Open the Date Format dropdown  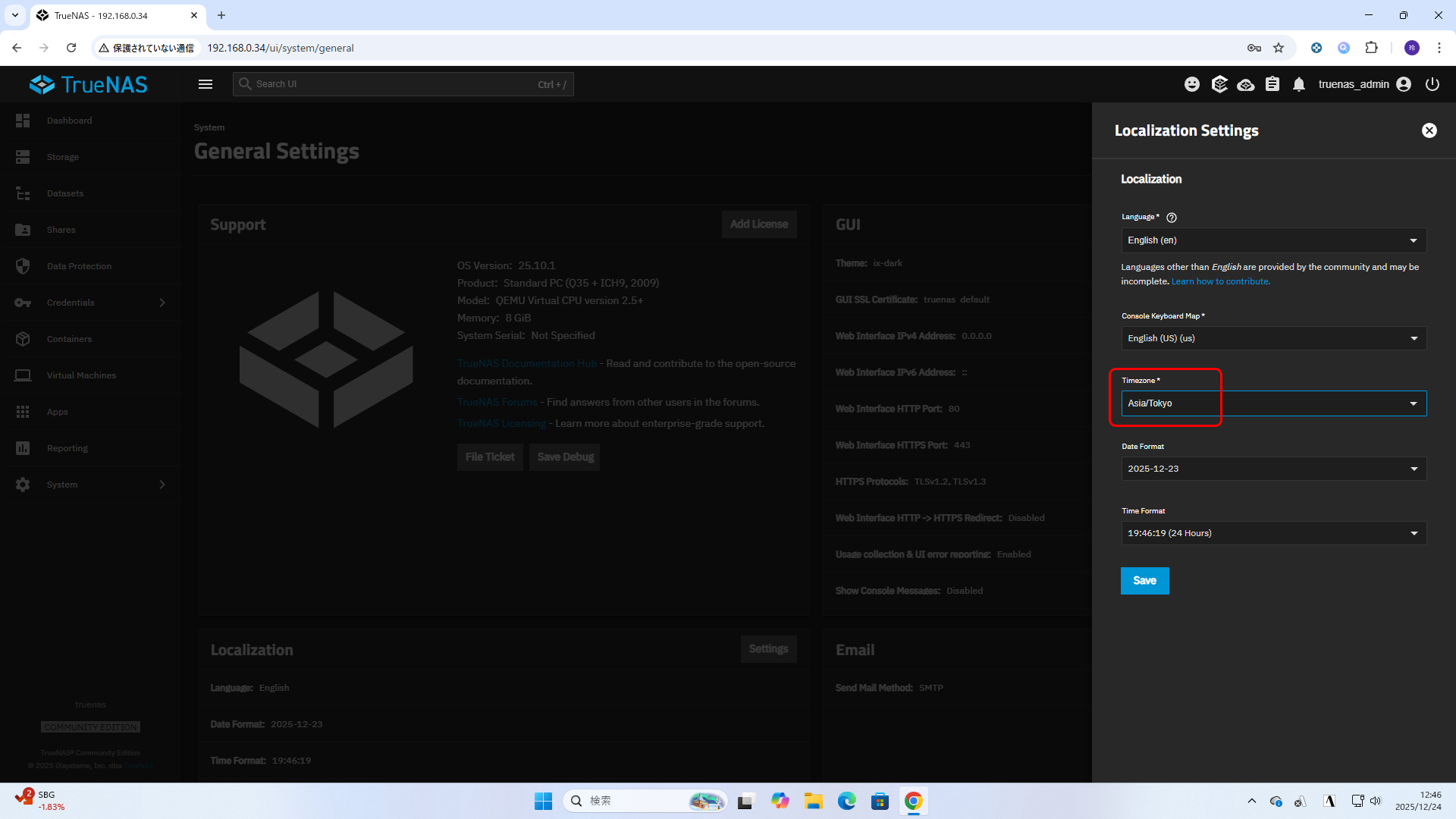coord(1273,469)
